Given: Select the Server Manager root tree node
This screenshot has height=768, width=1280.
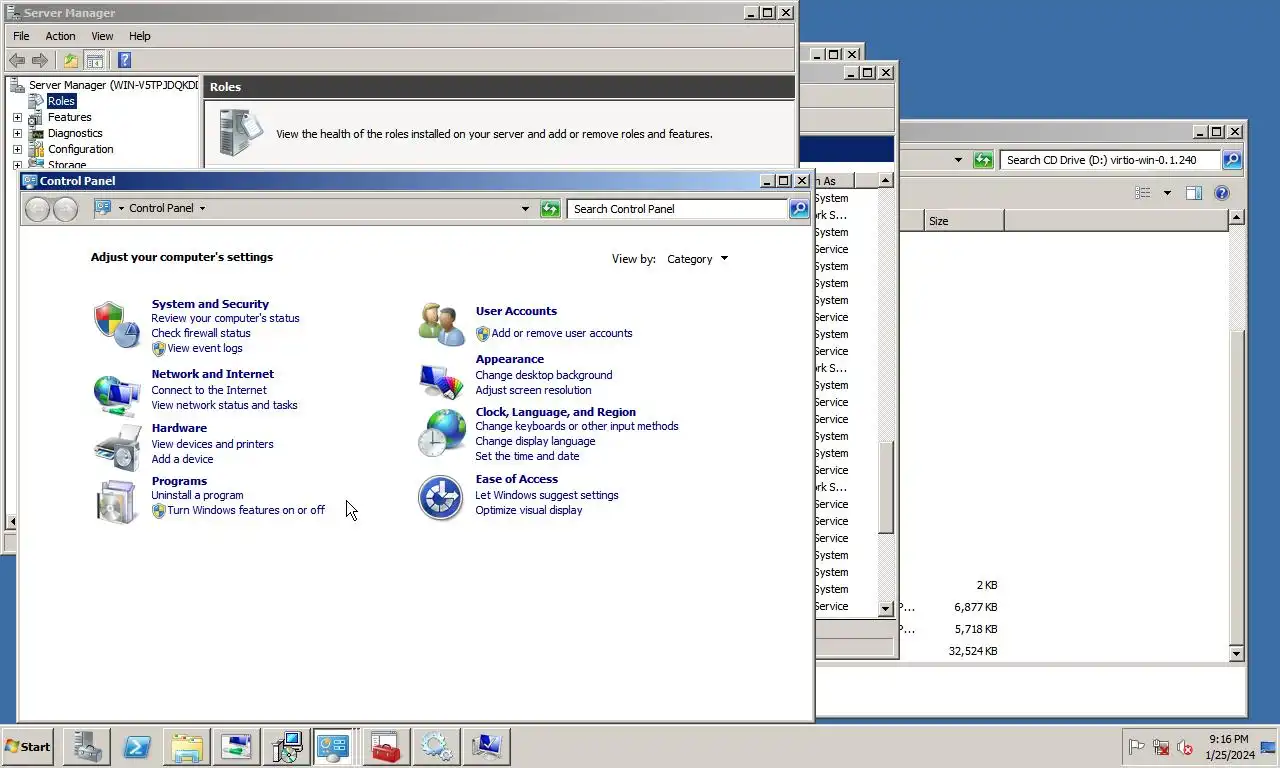Looking at the screenshot, I should (x=113, y=85).
